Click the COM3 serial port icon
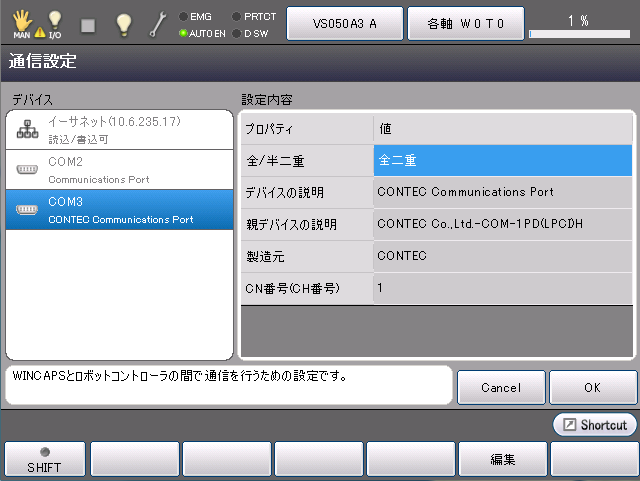This screenshot has height=481, width=640. point(27,209)
